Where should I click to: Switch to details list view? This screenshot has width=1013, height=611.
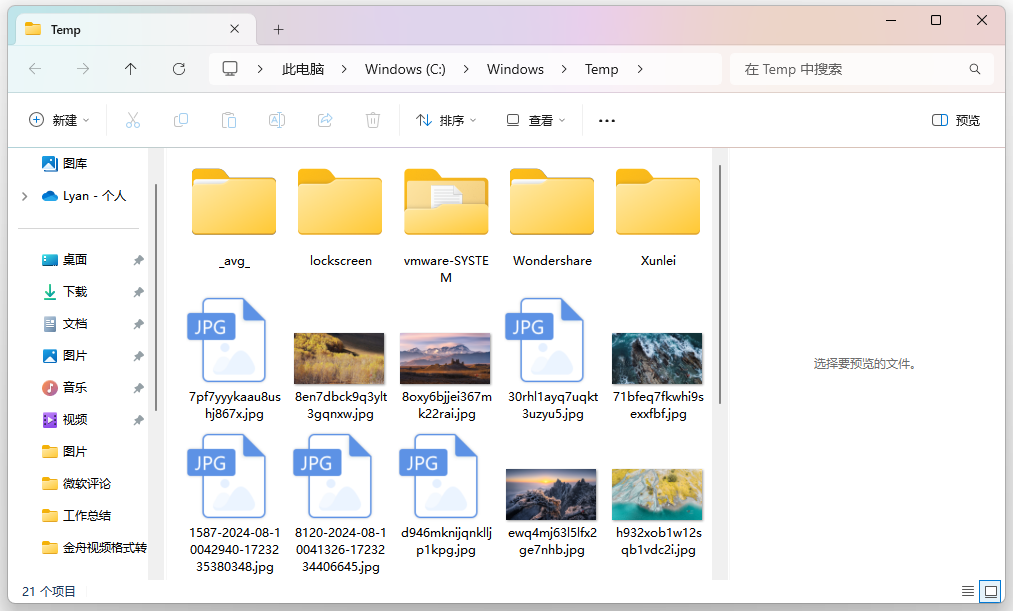(967, 591)
